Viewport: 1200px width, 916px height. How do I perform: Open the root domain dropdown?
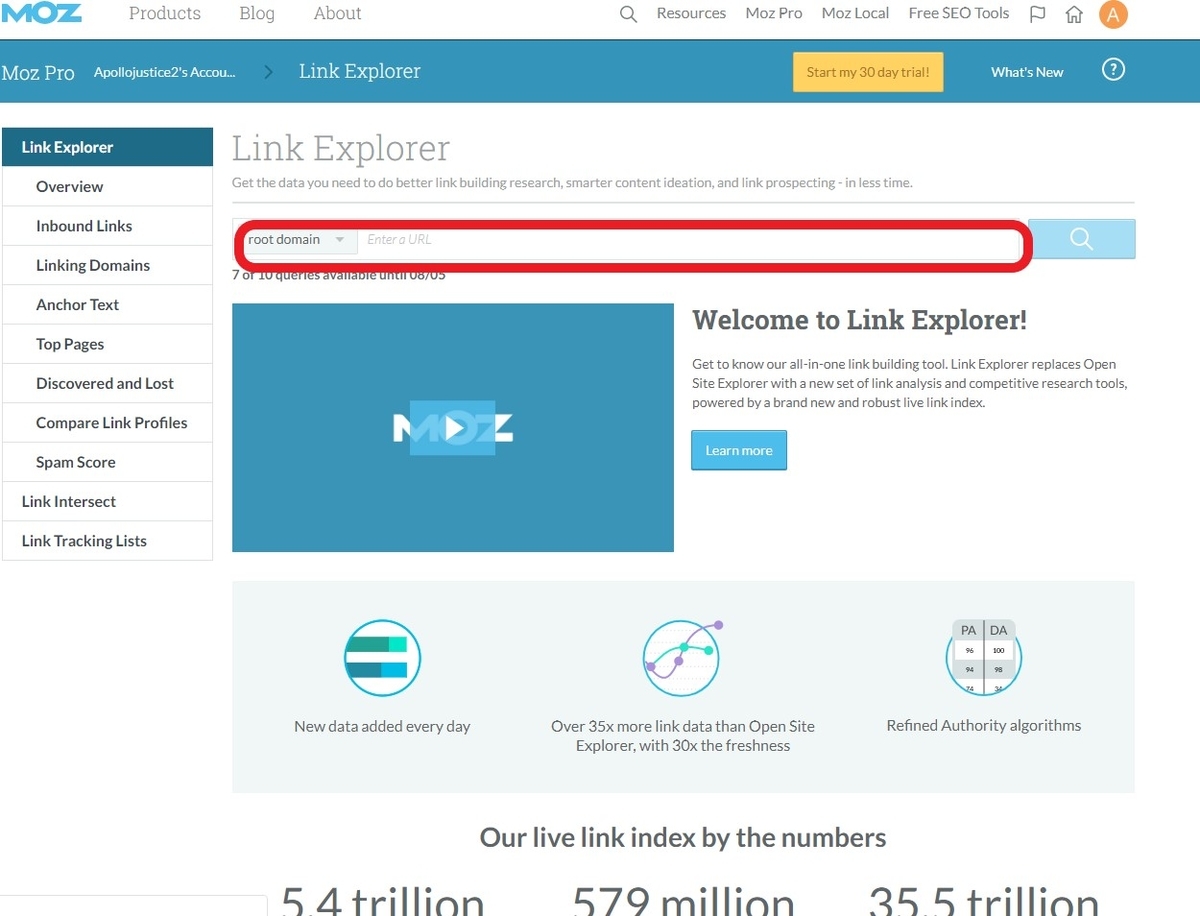(297, 240)
